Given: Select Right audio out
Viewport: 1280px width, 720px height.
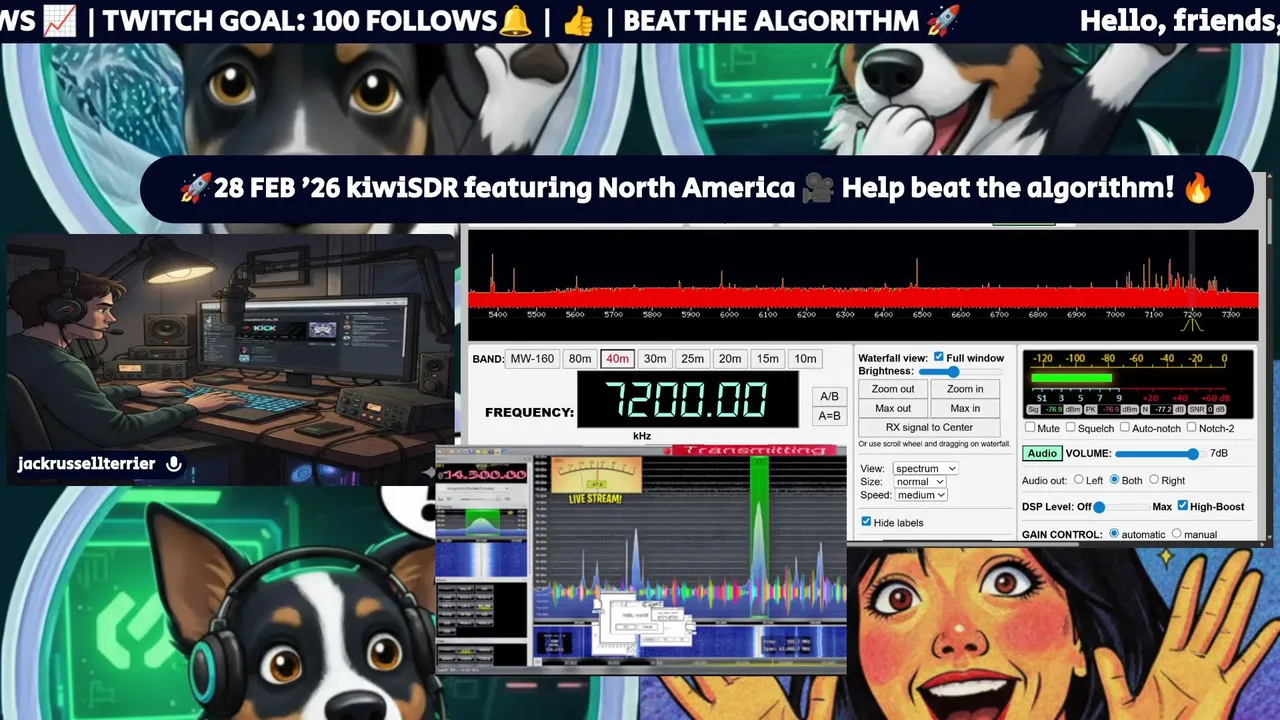Looking at the screenshot, I should click(x=1153, y=480).
